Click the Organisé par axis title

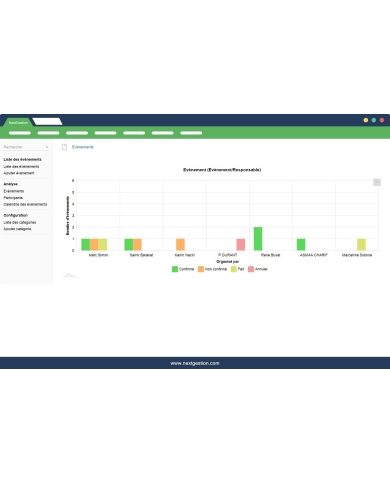point(227,262)
